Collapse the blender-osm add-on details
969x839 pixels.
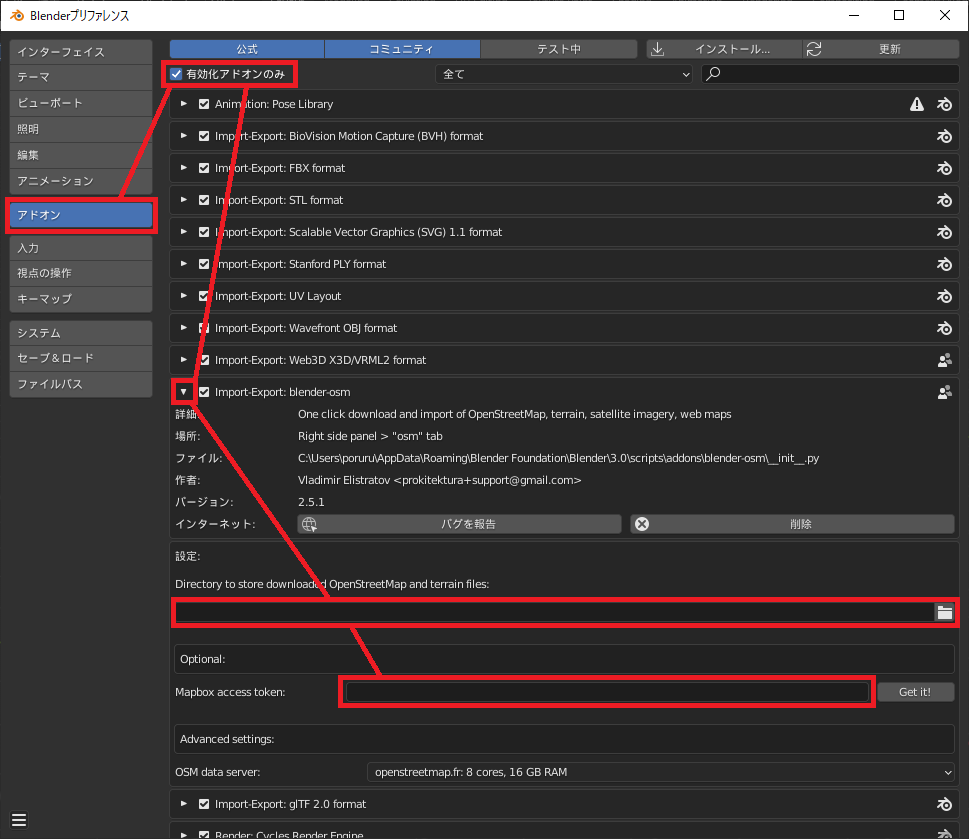point(184,392)
